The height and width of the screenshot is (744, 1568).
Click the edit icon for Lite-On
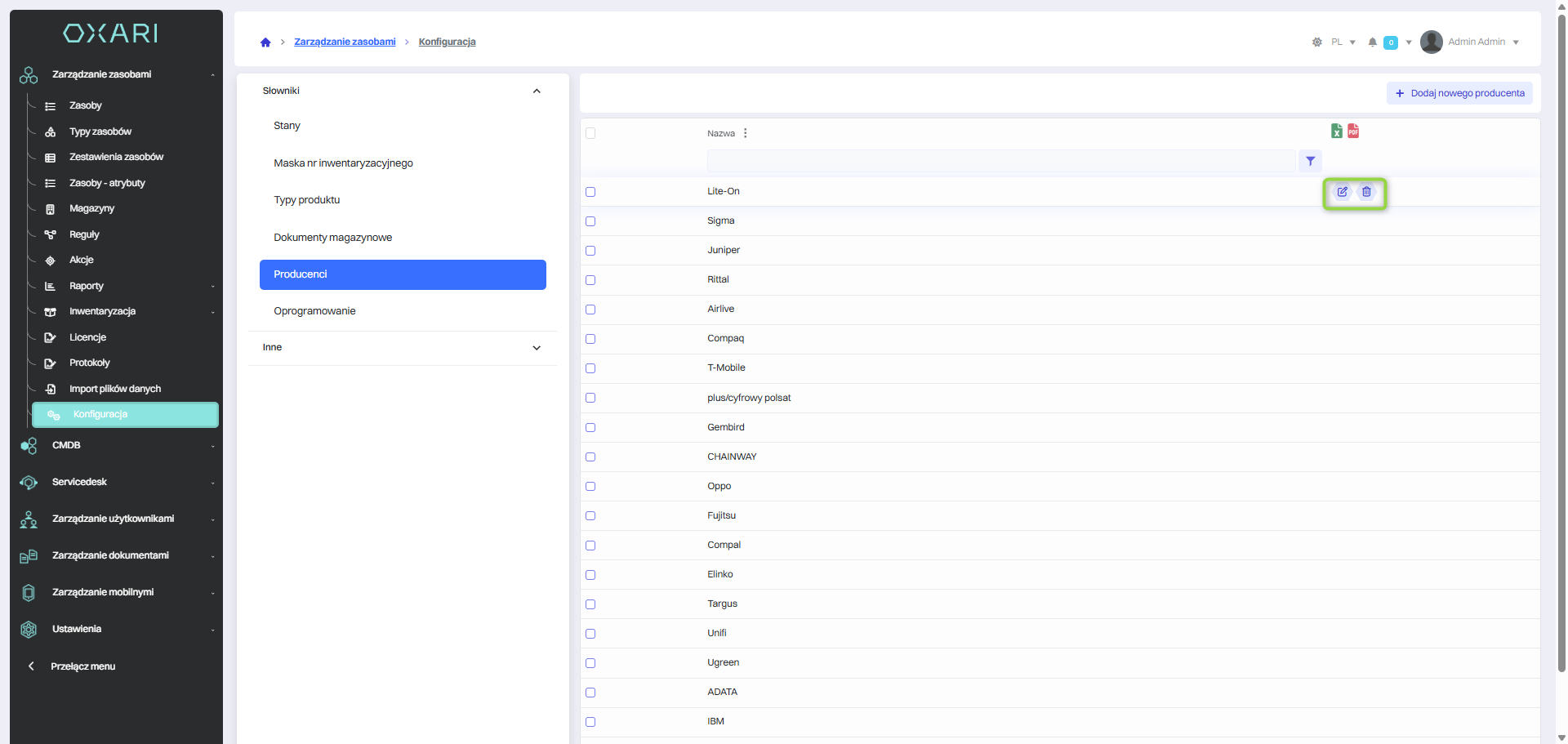(1342, 192)
